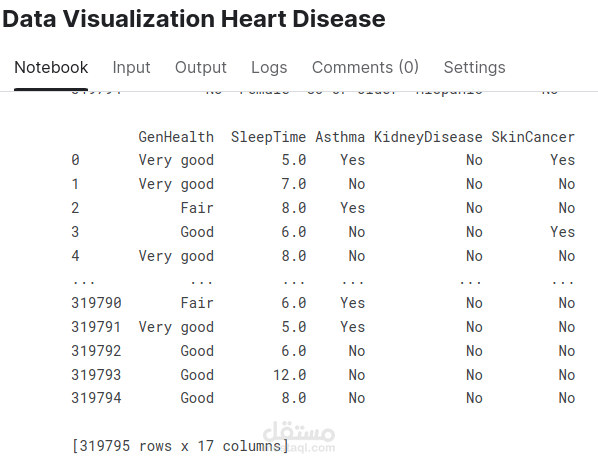The width and height of the screenshot is (598, 463).
Task: View the Logs tab
Action: [269, 68]
